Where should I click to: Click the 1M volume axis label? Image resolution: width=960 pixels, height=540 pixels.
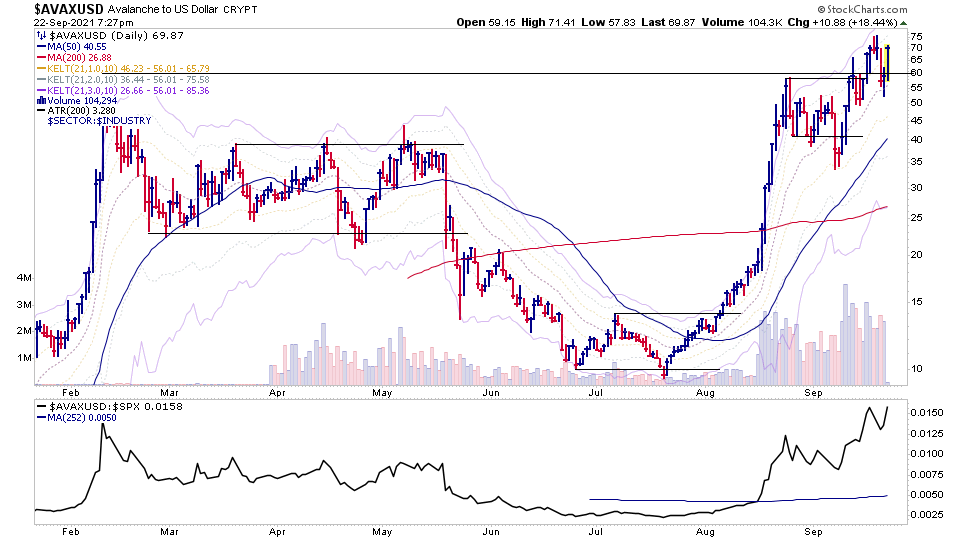click(24, 358)
